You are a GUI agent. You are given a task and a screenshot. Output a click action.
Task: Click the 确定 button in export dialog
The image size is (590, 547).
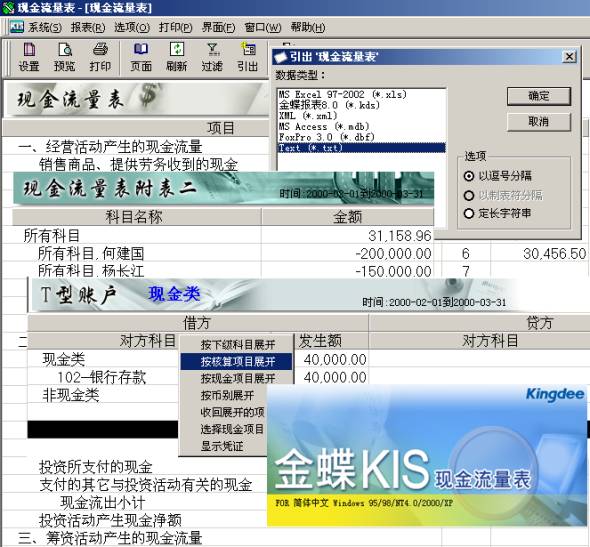(538, 96)
